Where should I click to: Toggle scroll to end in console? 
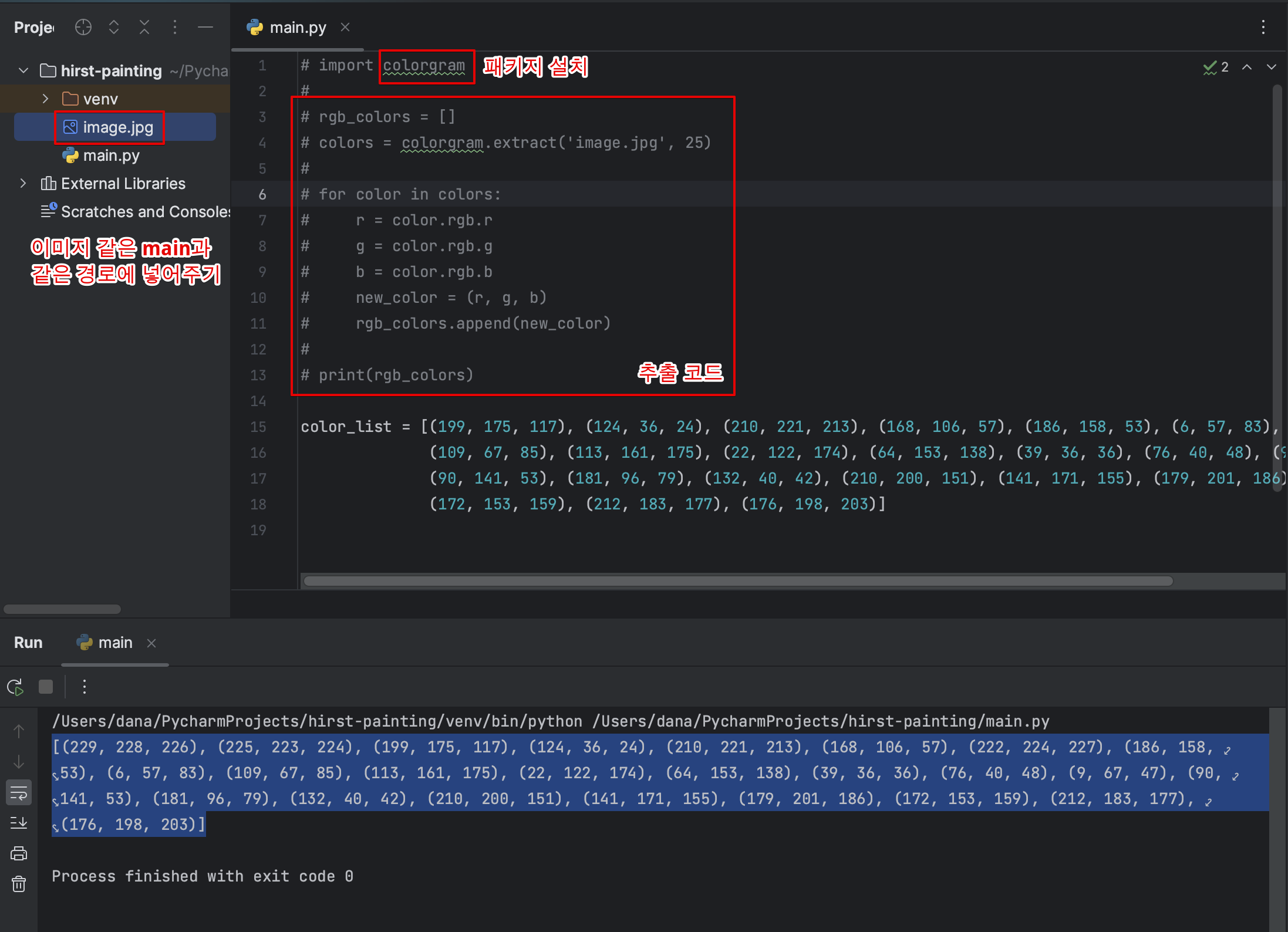[x=19, y=823]
